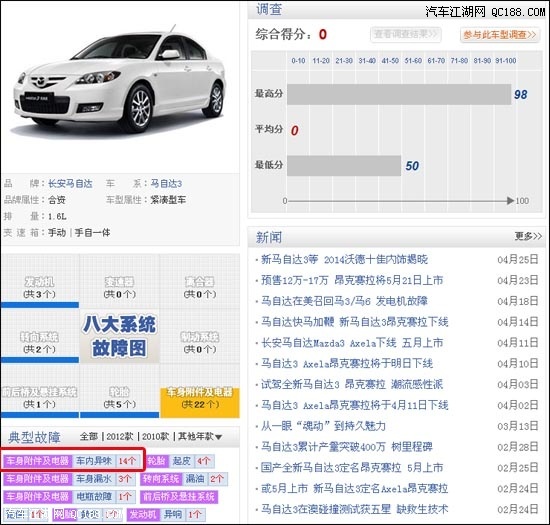Switch to the 2012款 filter
The width and height of the screenshot is (550, 525).
pyautogui.click(x=120, y=437)
